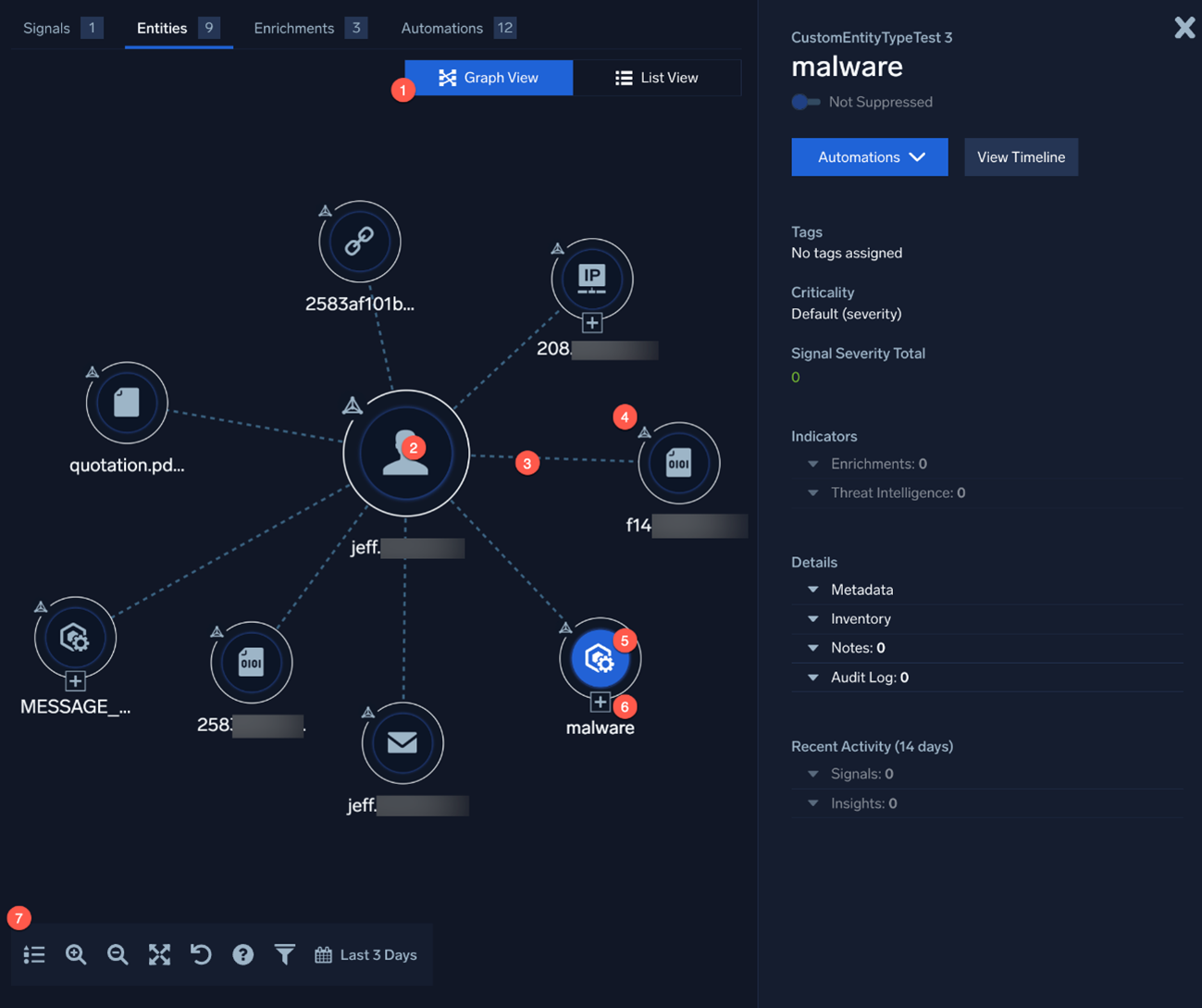Switch to the Signals tab
Image resolution: width=1202 pixels, height=1008 pixels.
46,28
